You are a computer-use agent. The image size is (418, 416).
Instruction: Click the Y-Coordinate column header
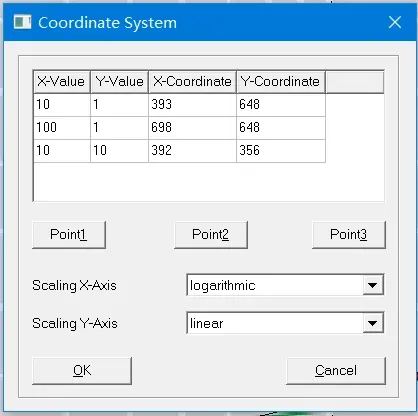click(281, 82)
